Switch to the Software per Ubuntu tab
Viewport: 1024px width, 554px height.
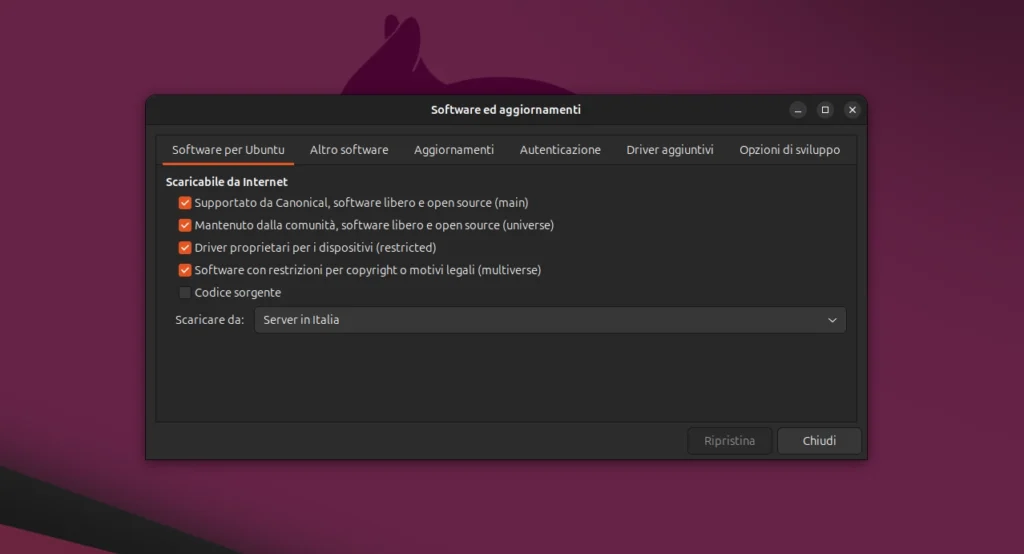pyautogui.click(x=228, y=150)
